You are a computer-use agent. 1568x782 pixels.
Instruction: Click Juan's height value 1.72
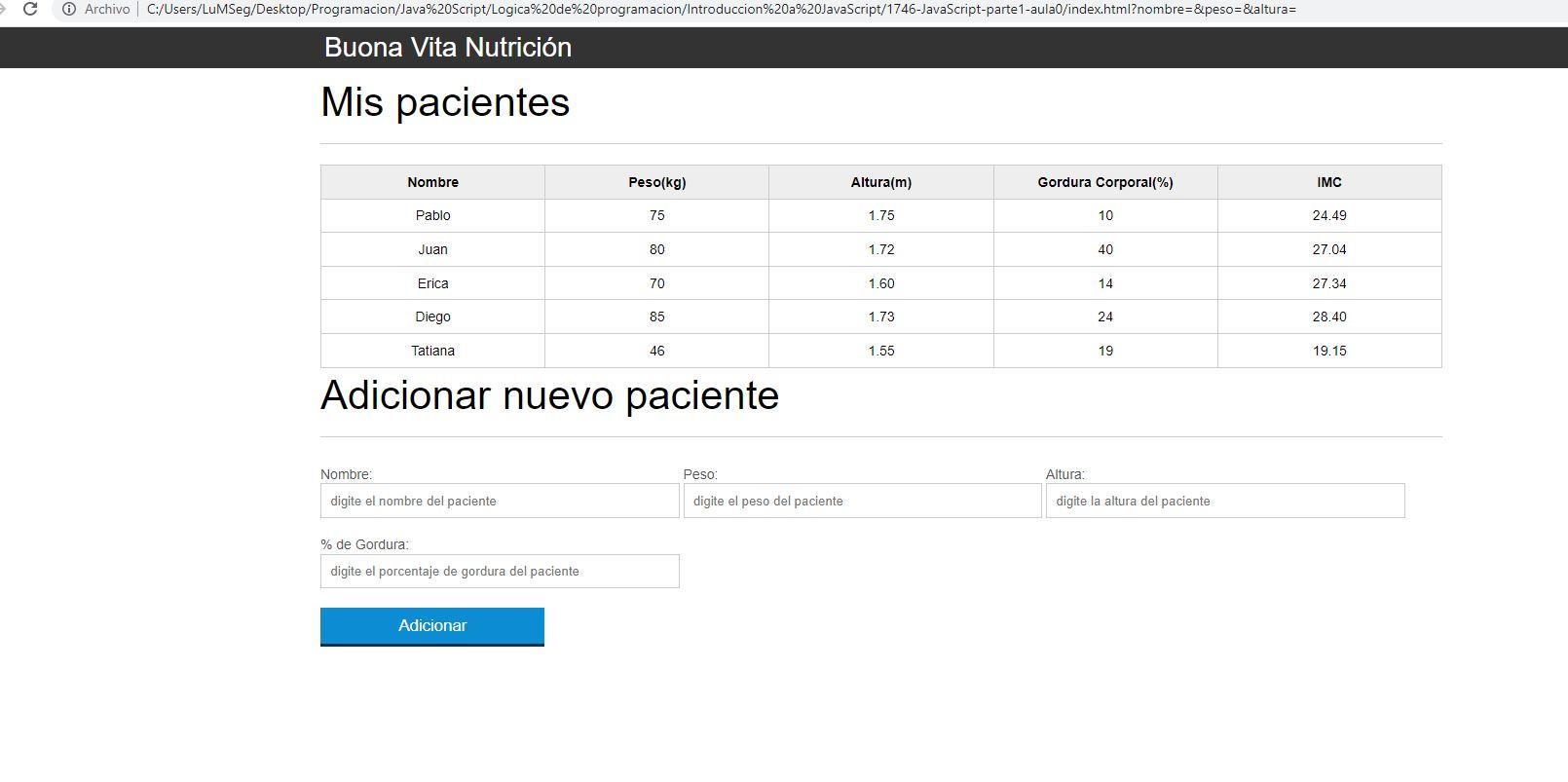881,249
